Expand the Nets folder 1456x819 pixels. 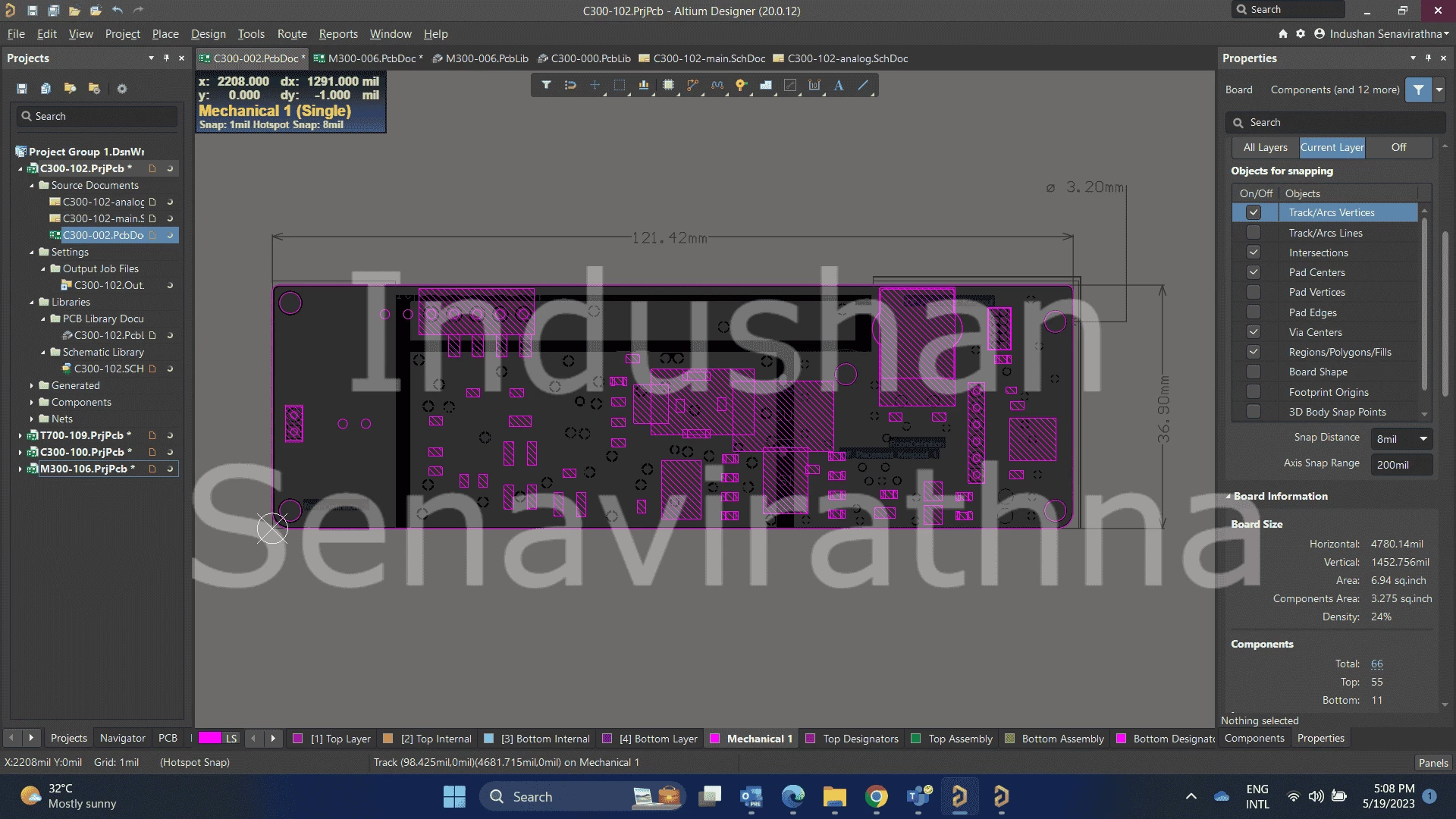(x=32, y=419)
